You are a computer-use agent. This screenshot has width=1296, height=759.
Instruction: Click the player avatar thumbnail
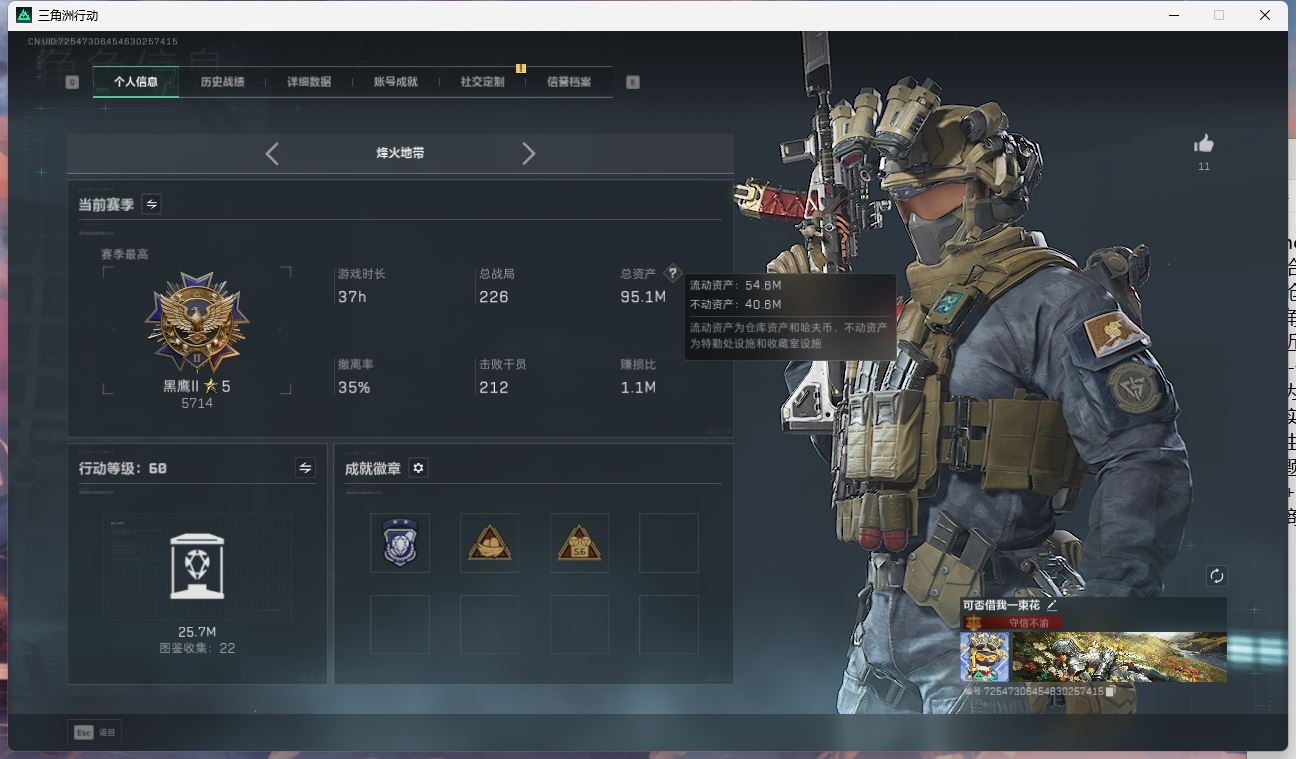click(984, 657)
